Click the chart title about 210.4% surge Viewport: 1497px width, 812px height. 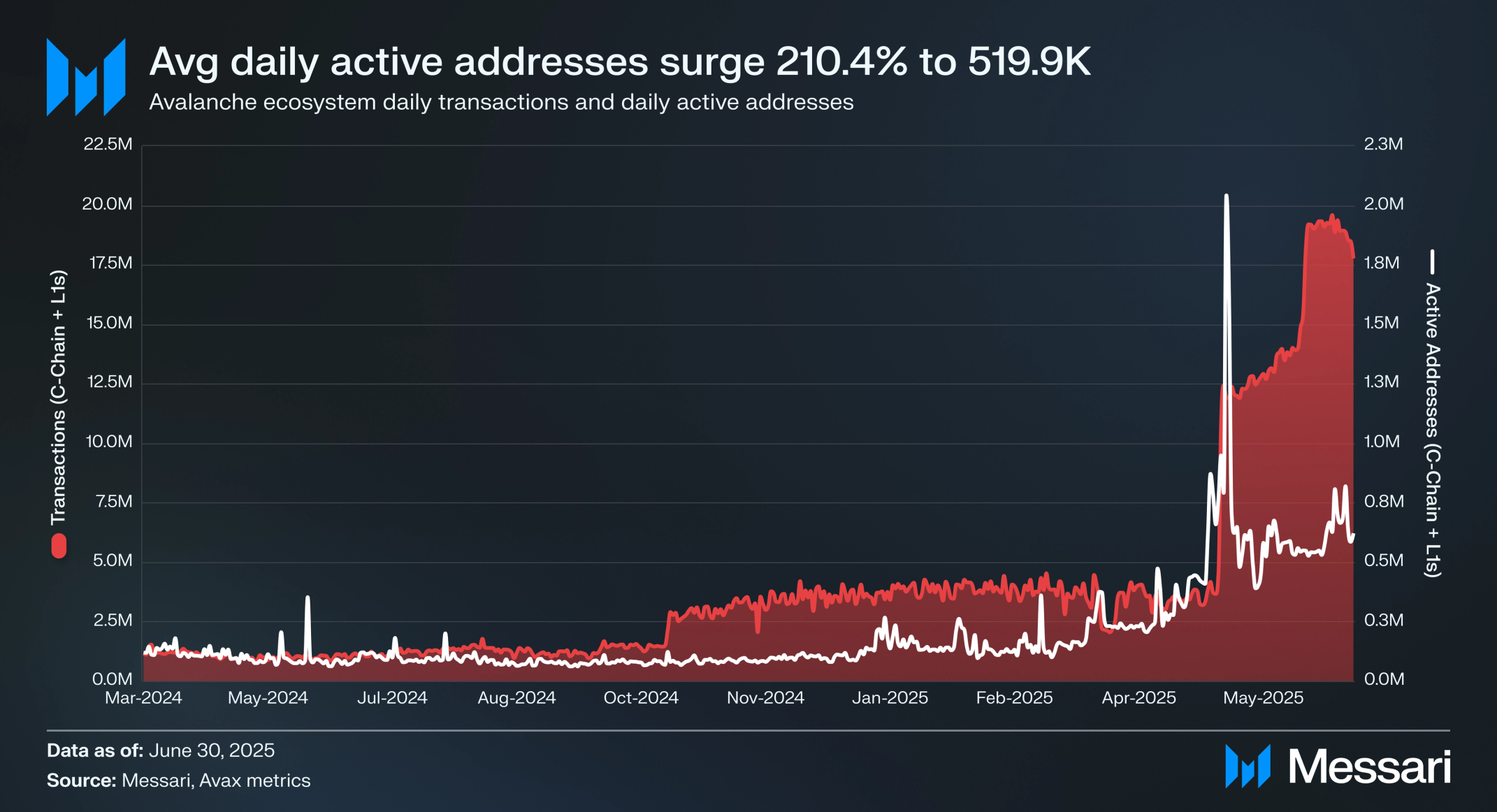(619, 61)
